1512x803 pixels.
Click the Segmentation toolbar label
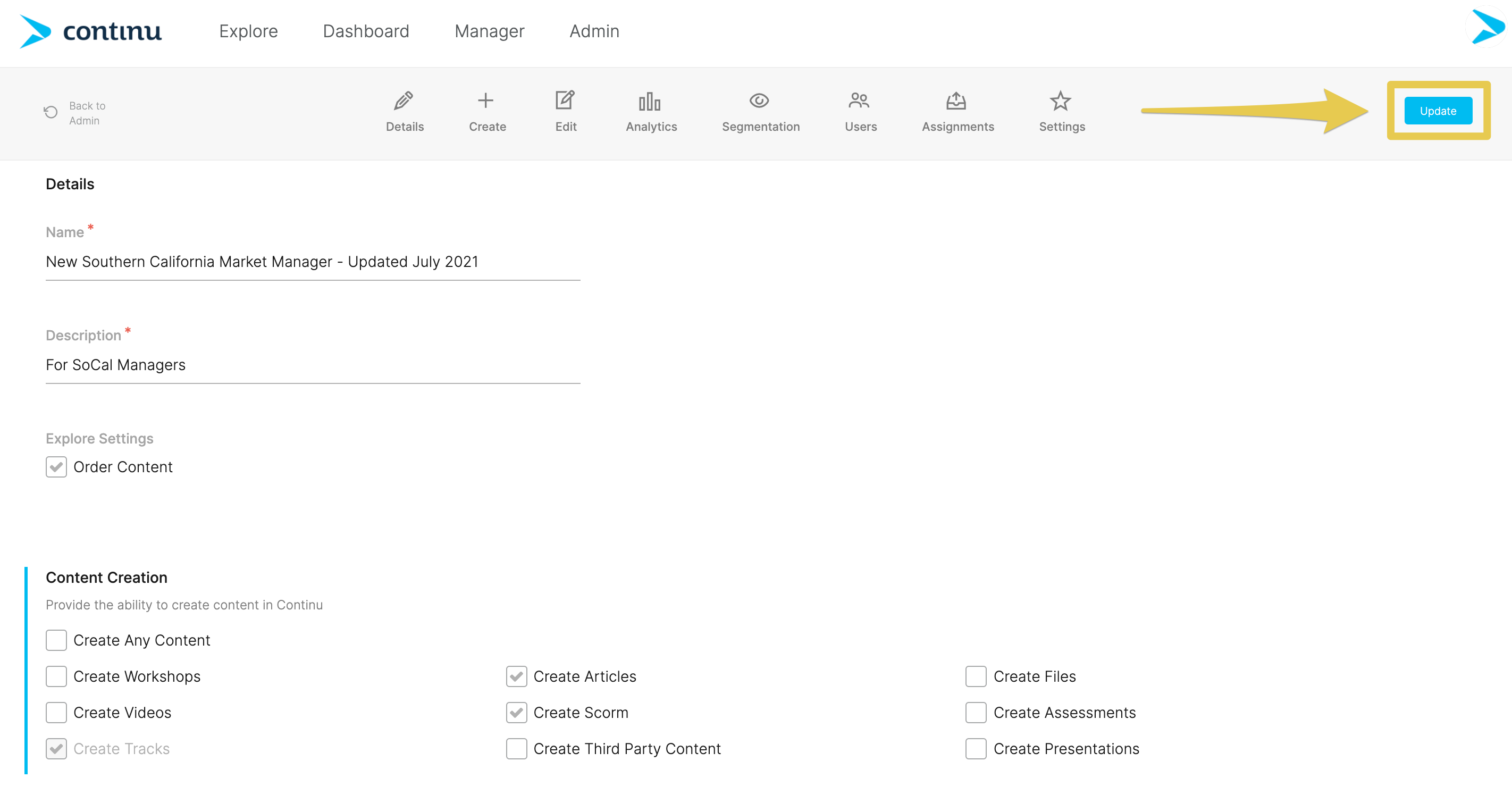pos(761,127)
